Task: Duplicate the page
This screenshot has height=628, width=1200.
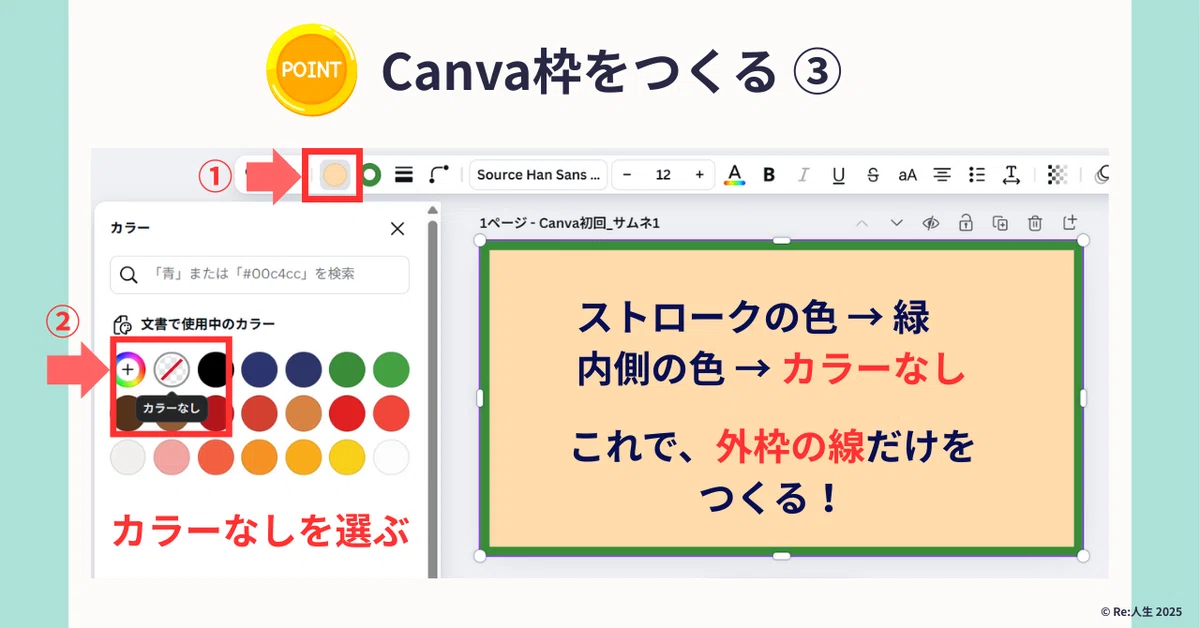Action: pos(1000,223)
